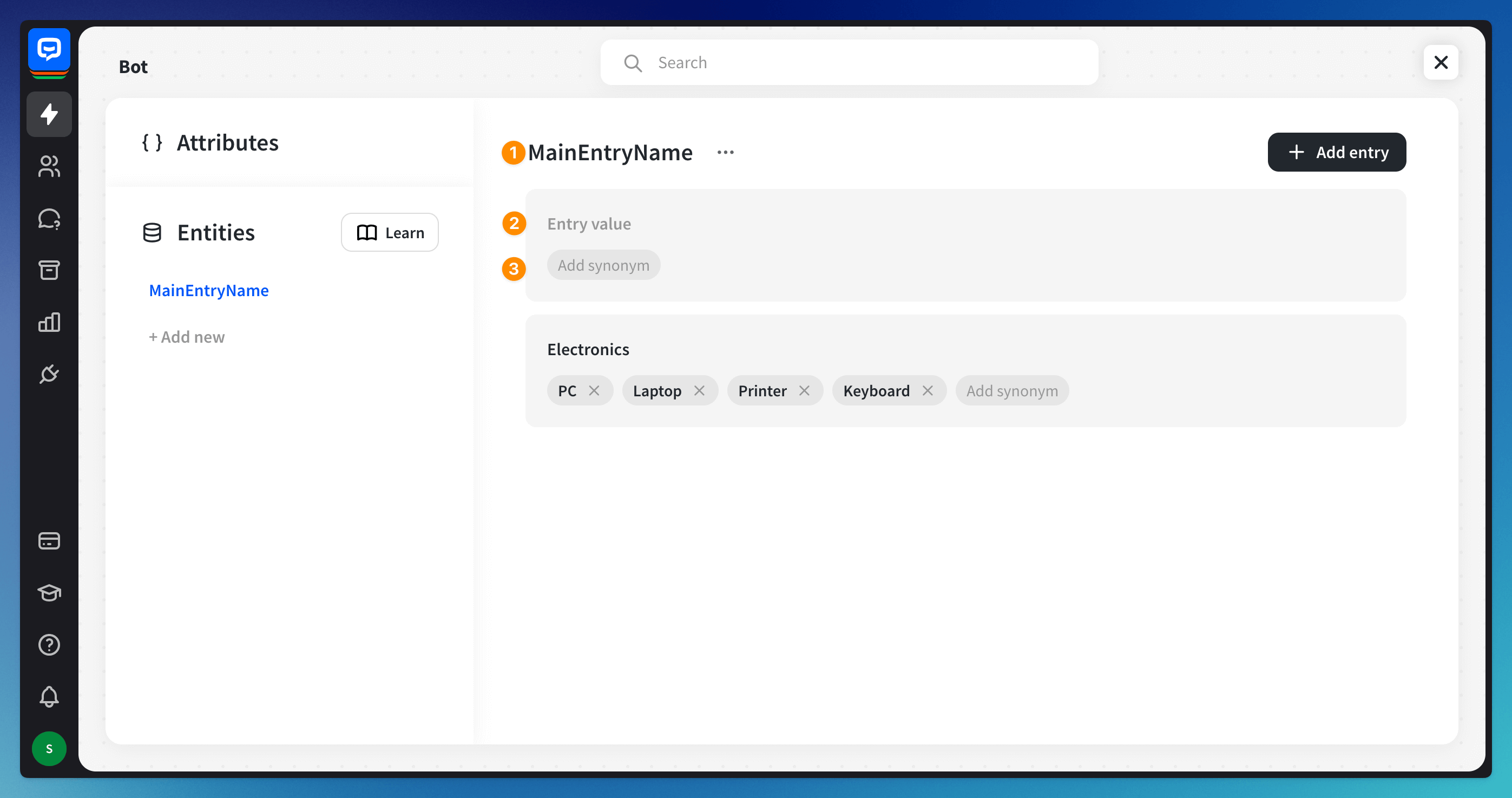Open the help question mark icon
The width and height of the screenshot is (1512, 798).
point(49,645)
